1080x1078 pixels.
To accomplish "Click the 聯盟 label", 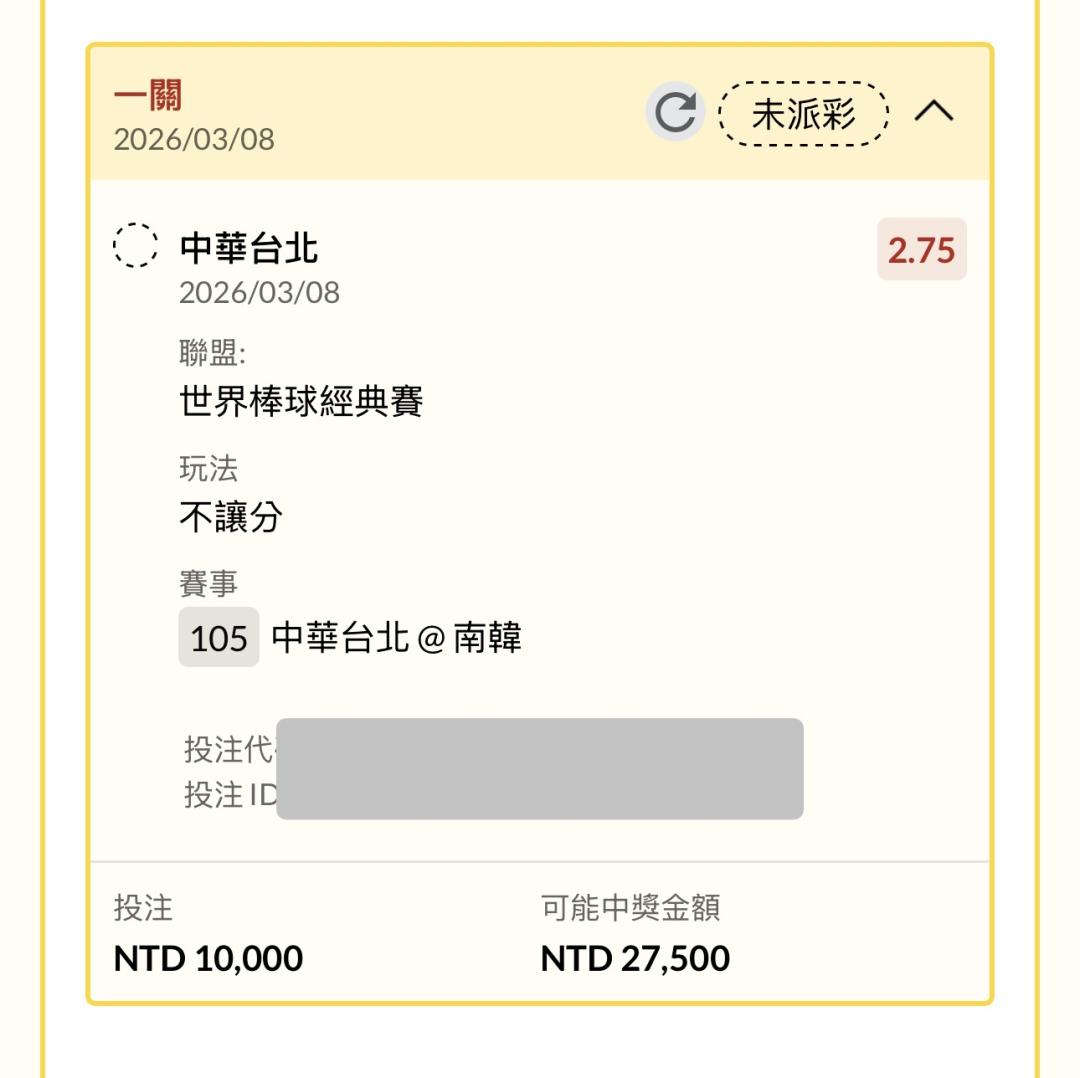I will pos(212,353).
